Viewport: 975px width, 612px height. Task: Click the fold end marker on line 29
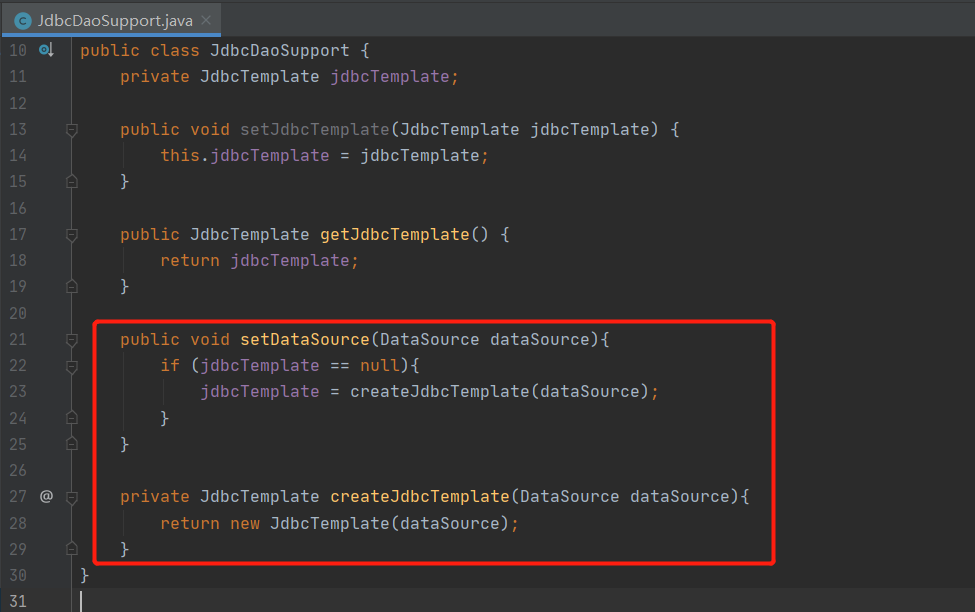[72, 549]
